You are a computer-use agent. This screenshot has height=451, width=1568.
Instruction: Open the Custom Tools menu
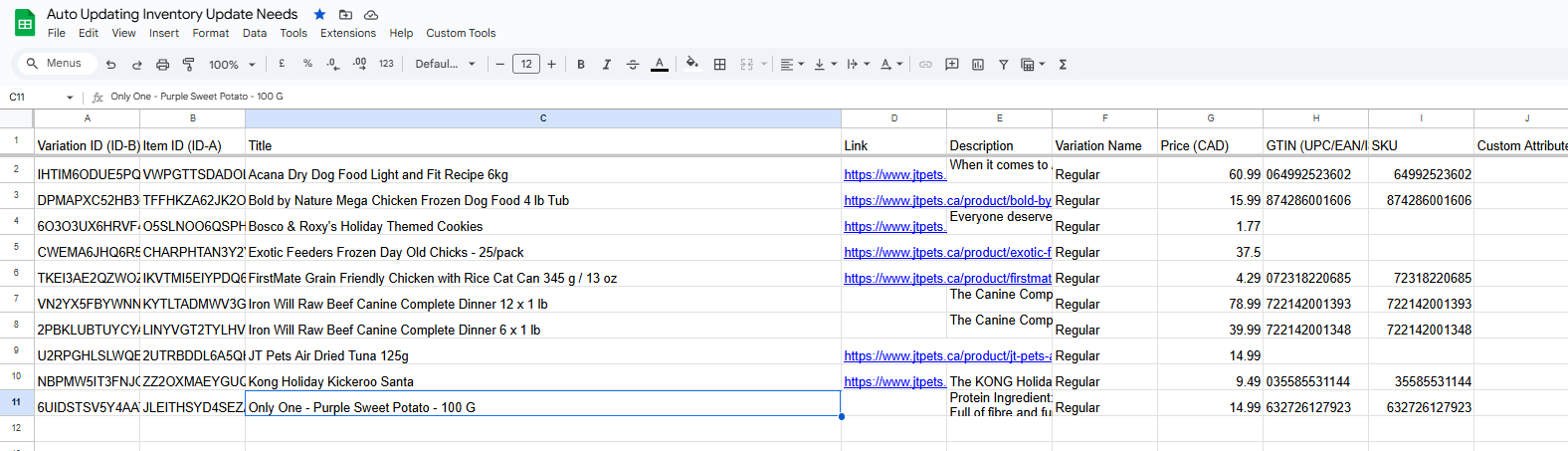tap(461, 33)
